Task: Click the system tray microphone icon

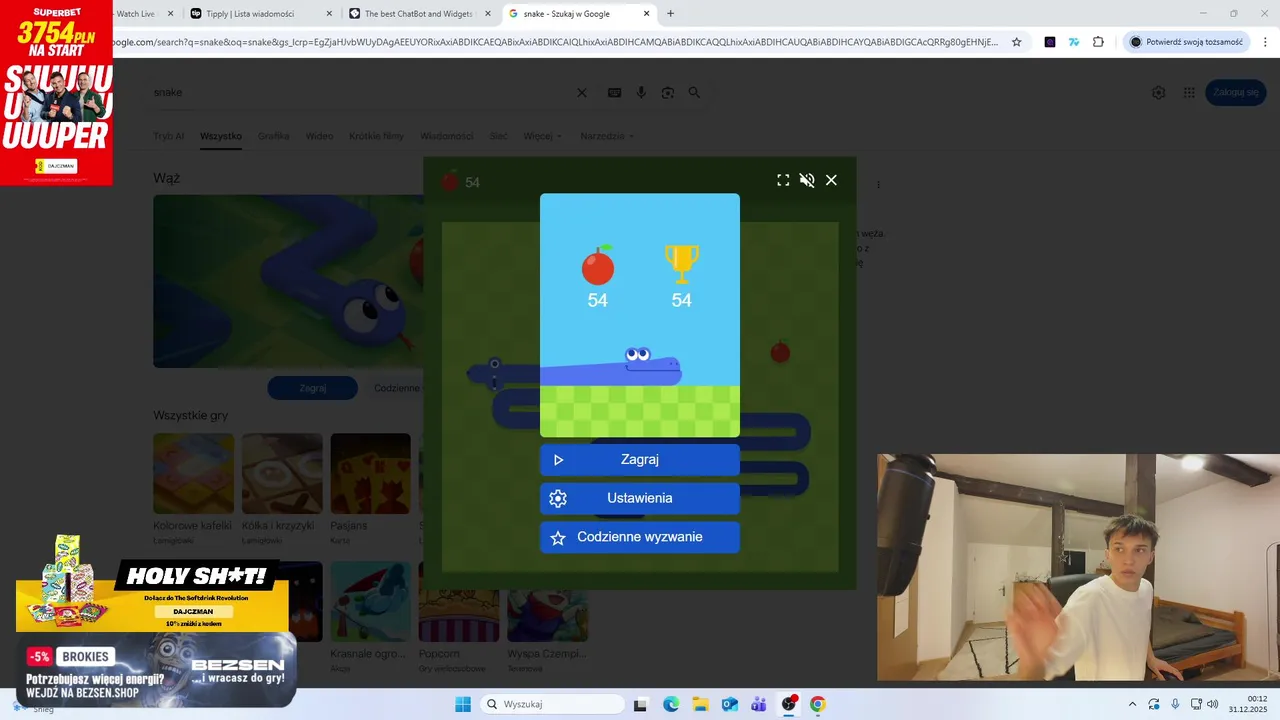Action: click(1175, 704)
